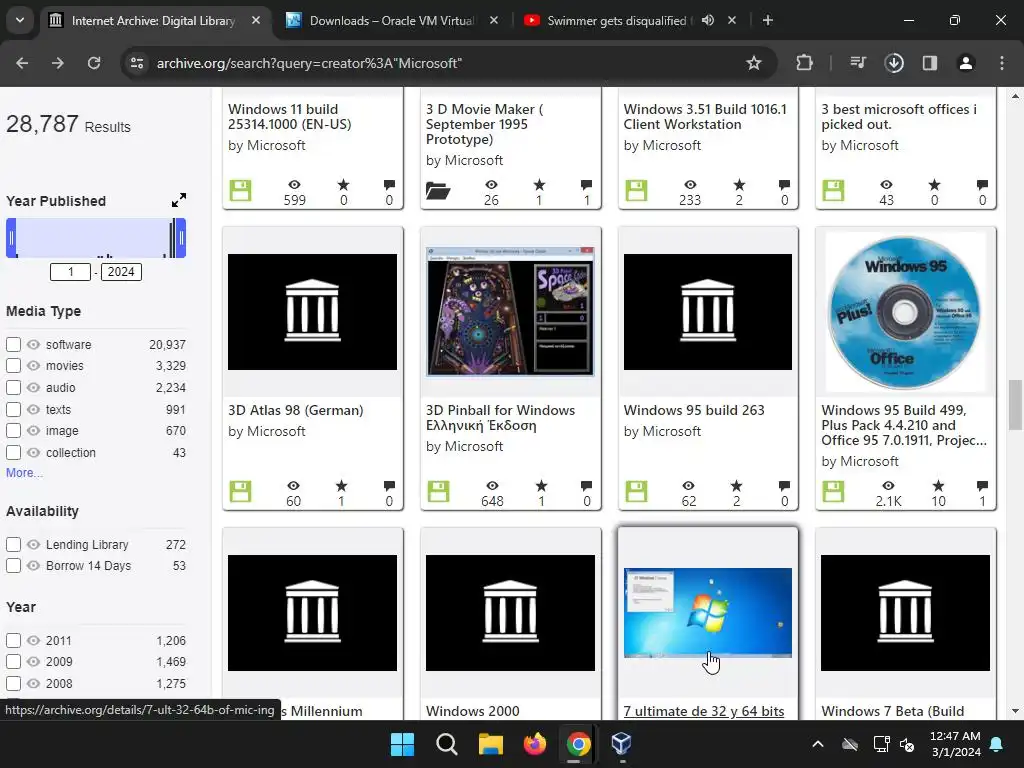Open the media control icon in toolbar
1024x768 pixels.
(x=858, y=63)
